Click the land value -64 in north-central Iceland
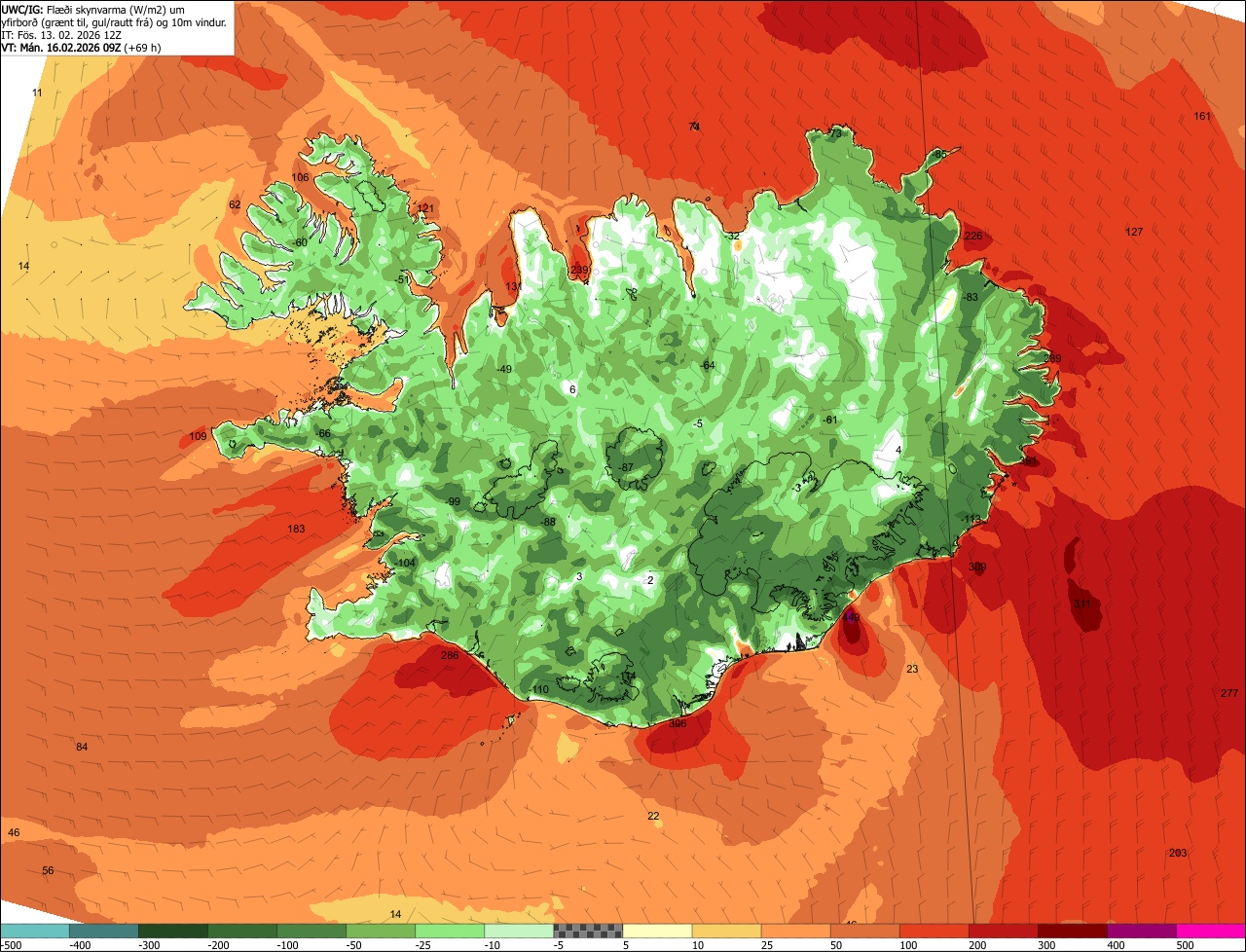Screen dimensions: 1246x952 click(x=707, y=366)
